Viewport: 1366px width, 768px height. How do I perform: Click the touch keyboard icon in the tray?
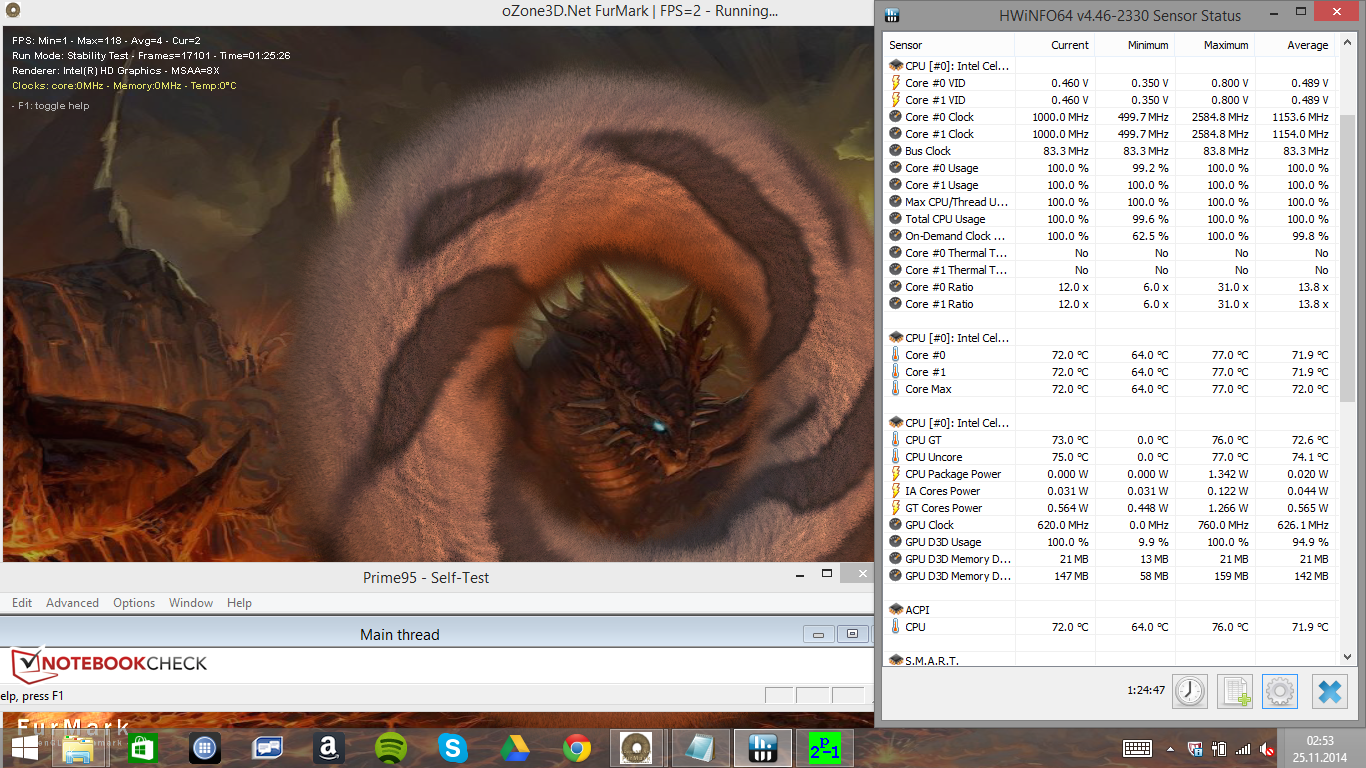[1137, 748]
